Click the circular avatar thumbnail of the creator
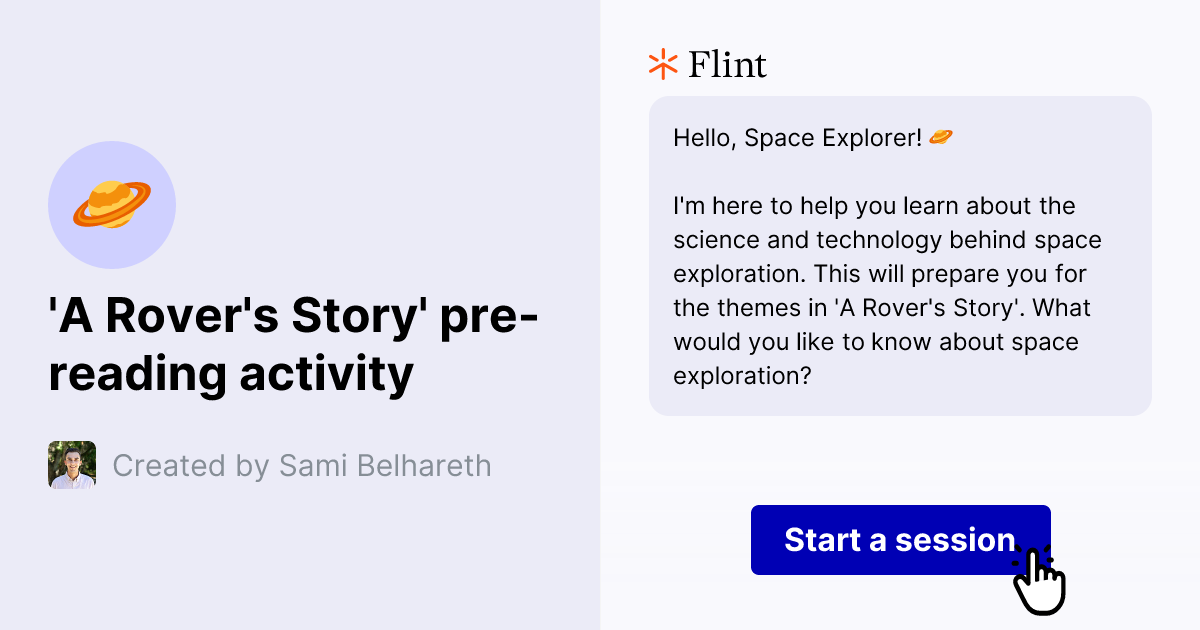Screen dimensions: 1200x630 point(71,464)
